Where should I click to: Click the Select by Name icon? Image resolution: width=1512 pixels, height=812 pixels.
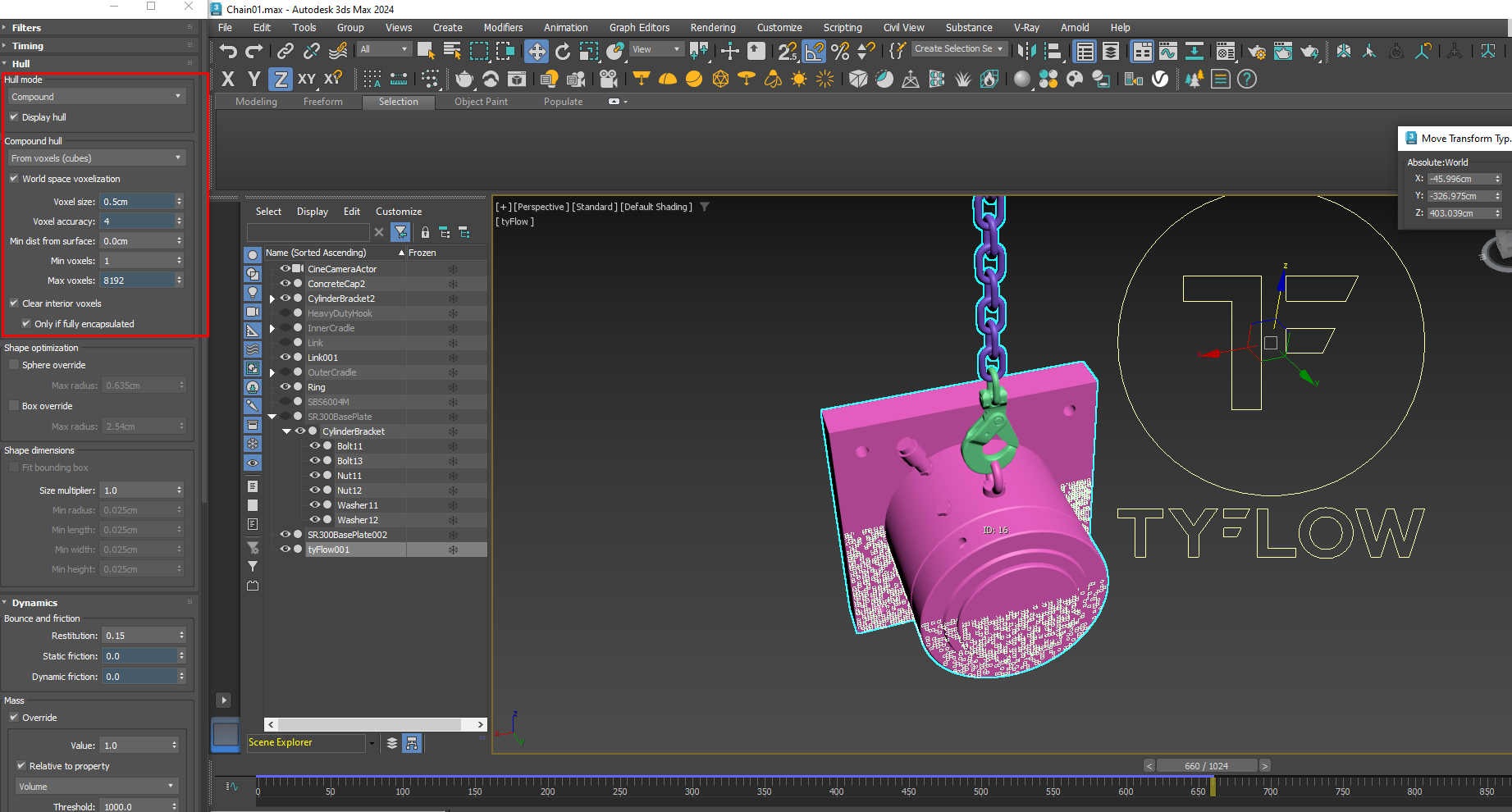pyautogui.click(x=452, y=52)
